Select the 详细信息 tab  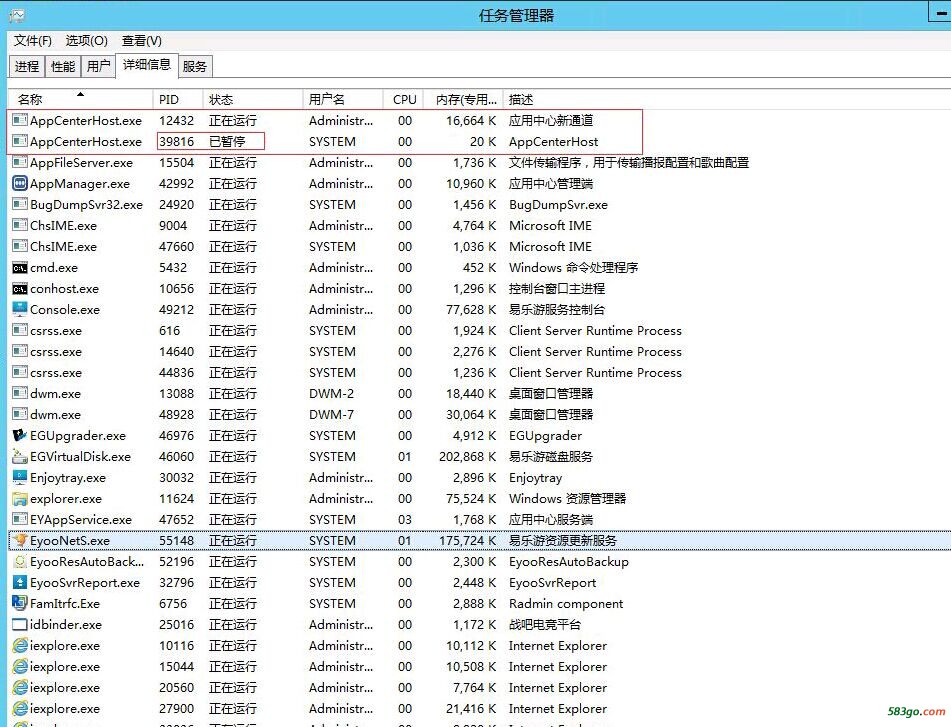point(147,64)
